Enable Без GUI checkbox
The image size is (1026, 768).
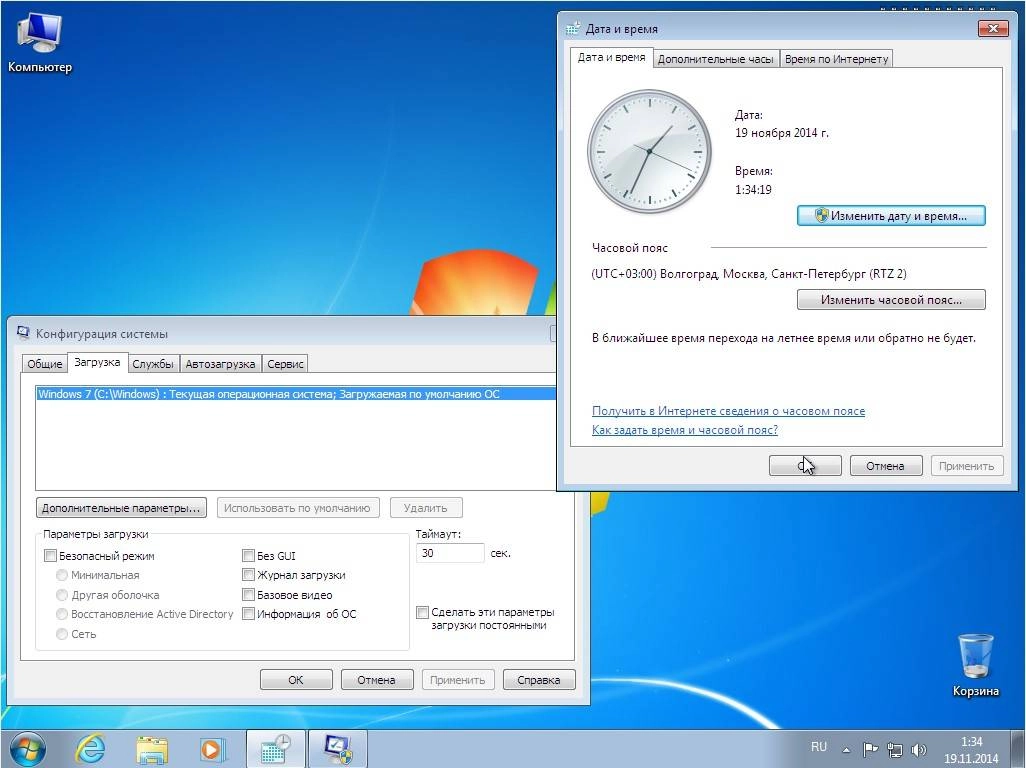coord(248,555)
